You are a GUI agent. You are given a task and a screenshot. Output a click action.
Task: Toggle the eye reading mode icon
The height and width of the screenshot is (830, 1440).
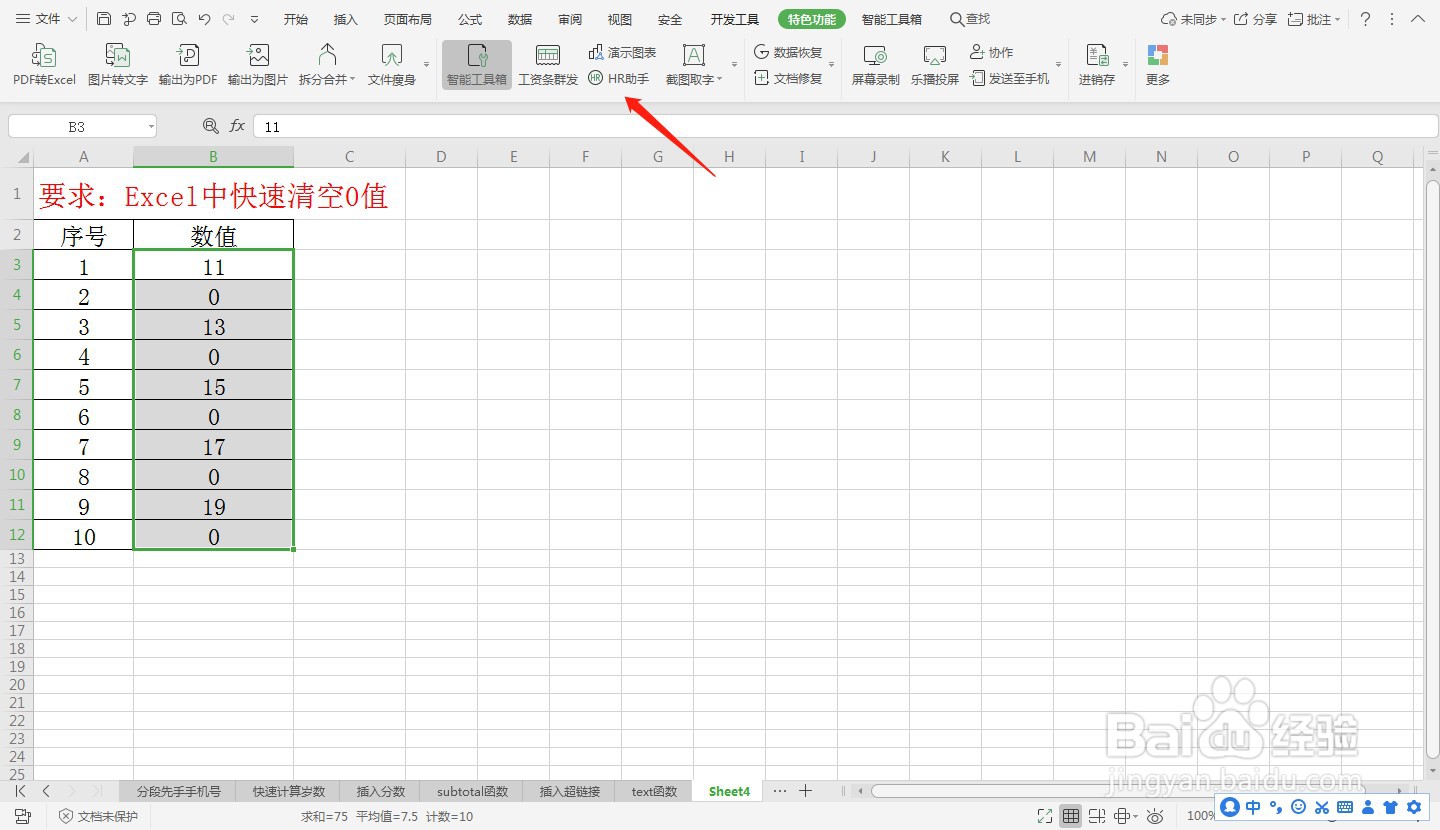[x=1155, y=816]
